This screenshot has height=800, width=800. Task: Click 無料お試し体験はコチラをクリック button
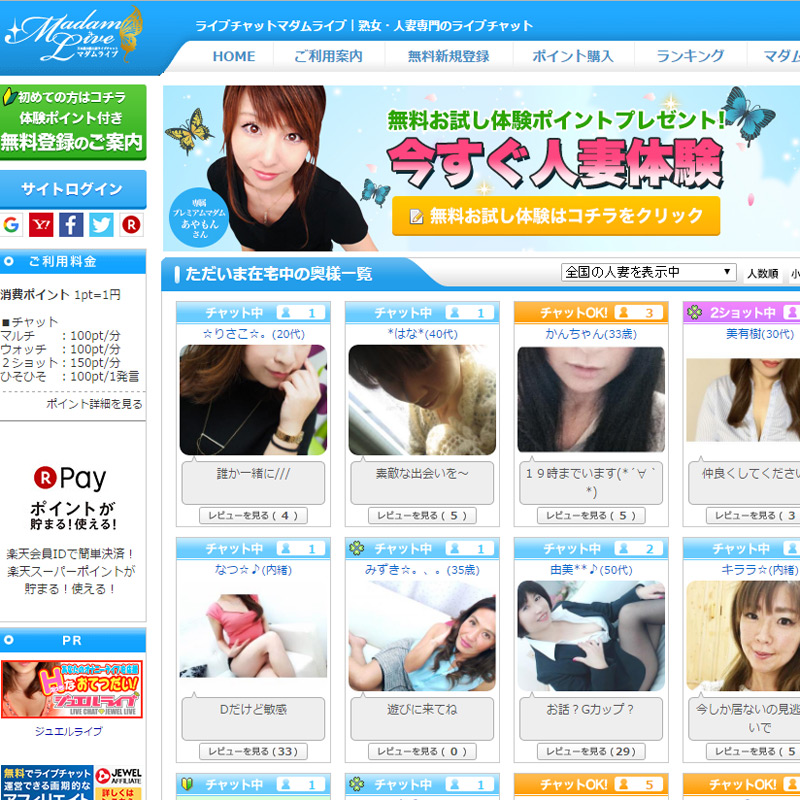pyautogui.click(x=556, y=216)
